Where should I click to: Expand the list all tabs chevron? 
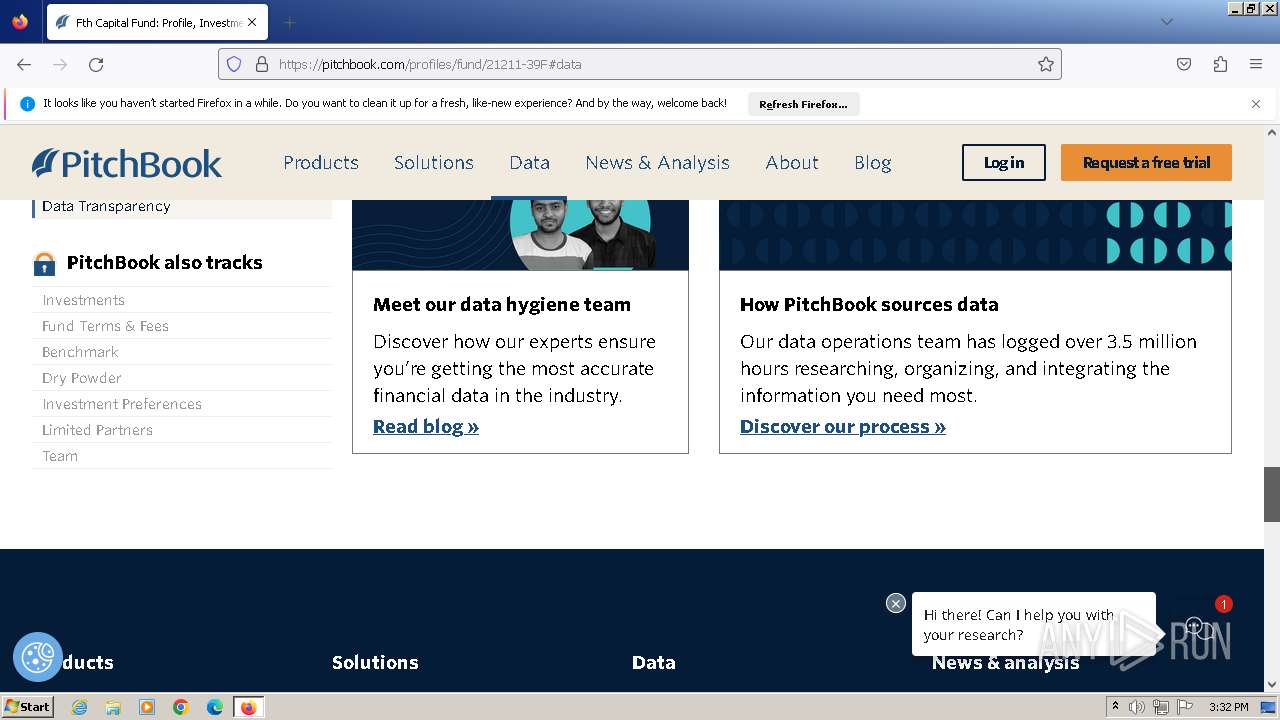1166,22
